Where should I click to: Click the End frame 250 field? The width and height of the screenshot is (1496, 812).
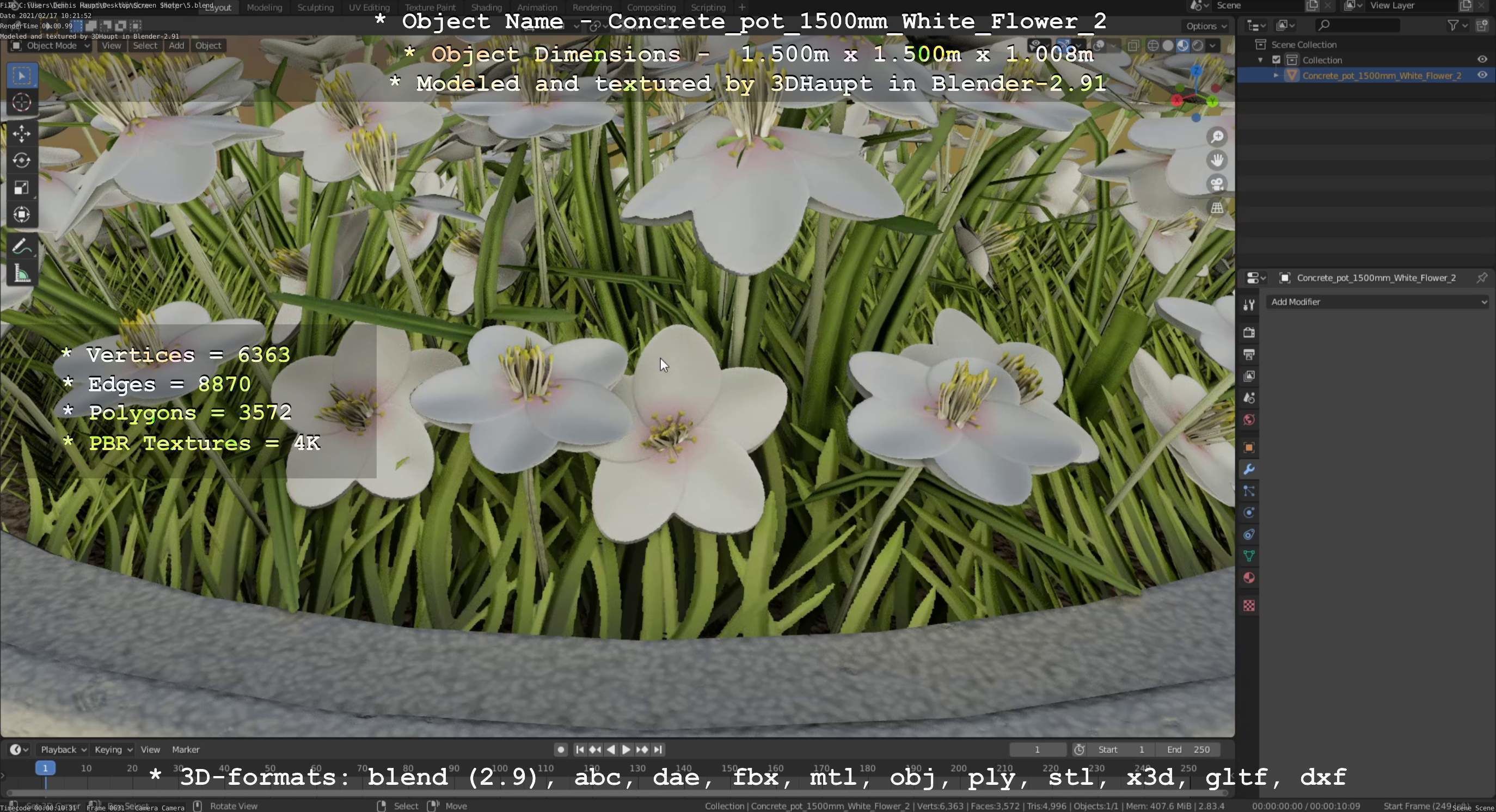pyautogui.click(x=1188, y=749)
